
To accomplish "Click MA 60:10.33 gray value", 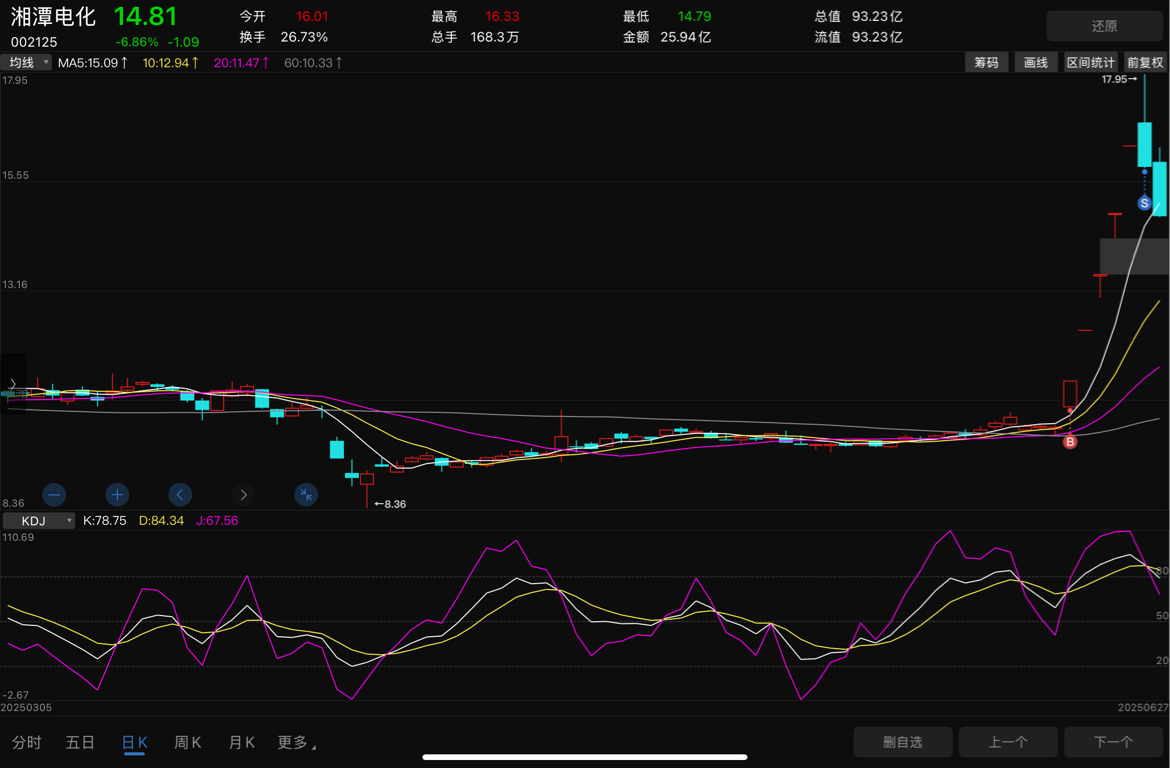I will (313, 63).
